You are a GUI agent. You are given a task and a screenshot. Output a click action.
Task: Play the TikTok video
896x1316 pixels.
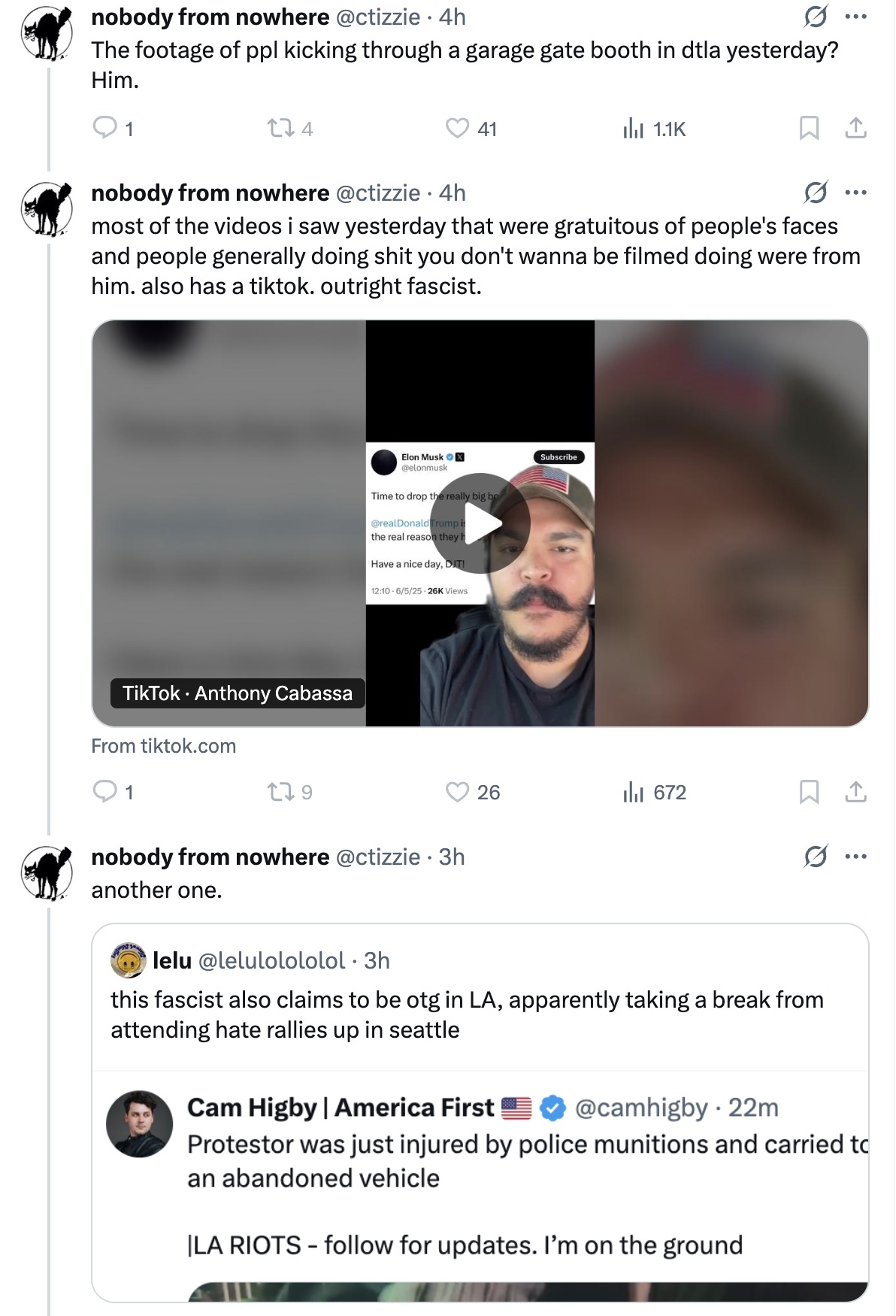click(480, 523)
